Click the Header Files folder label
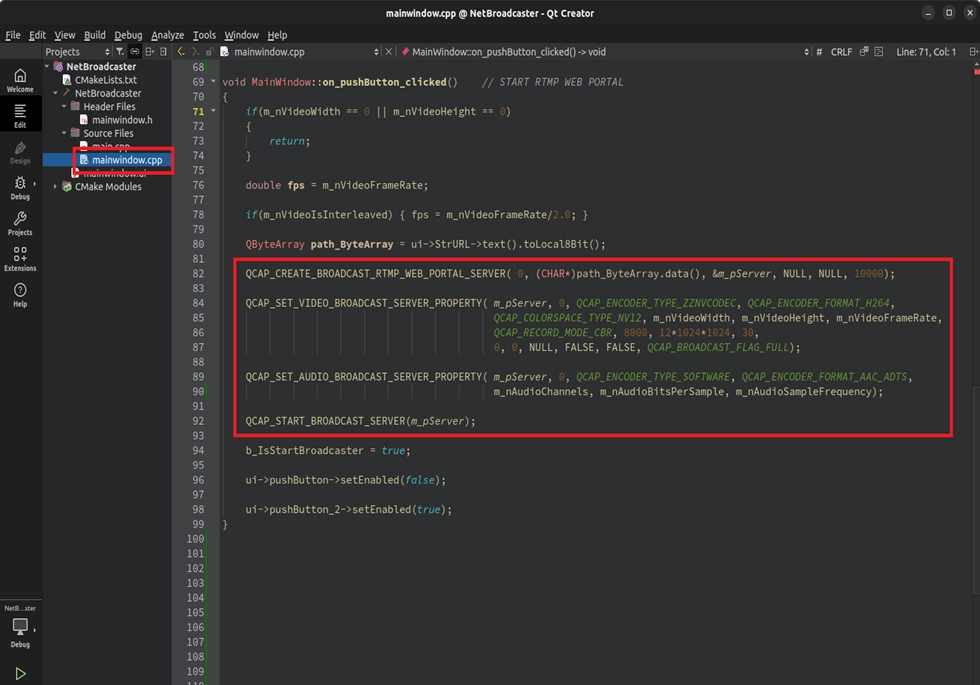This screenshot has width=980, height=685. [x=109, y=106]
